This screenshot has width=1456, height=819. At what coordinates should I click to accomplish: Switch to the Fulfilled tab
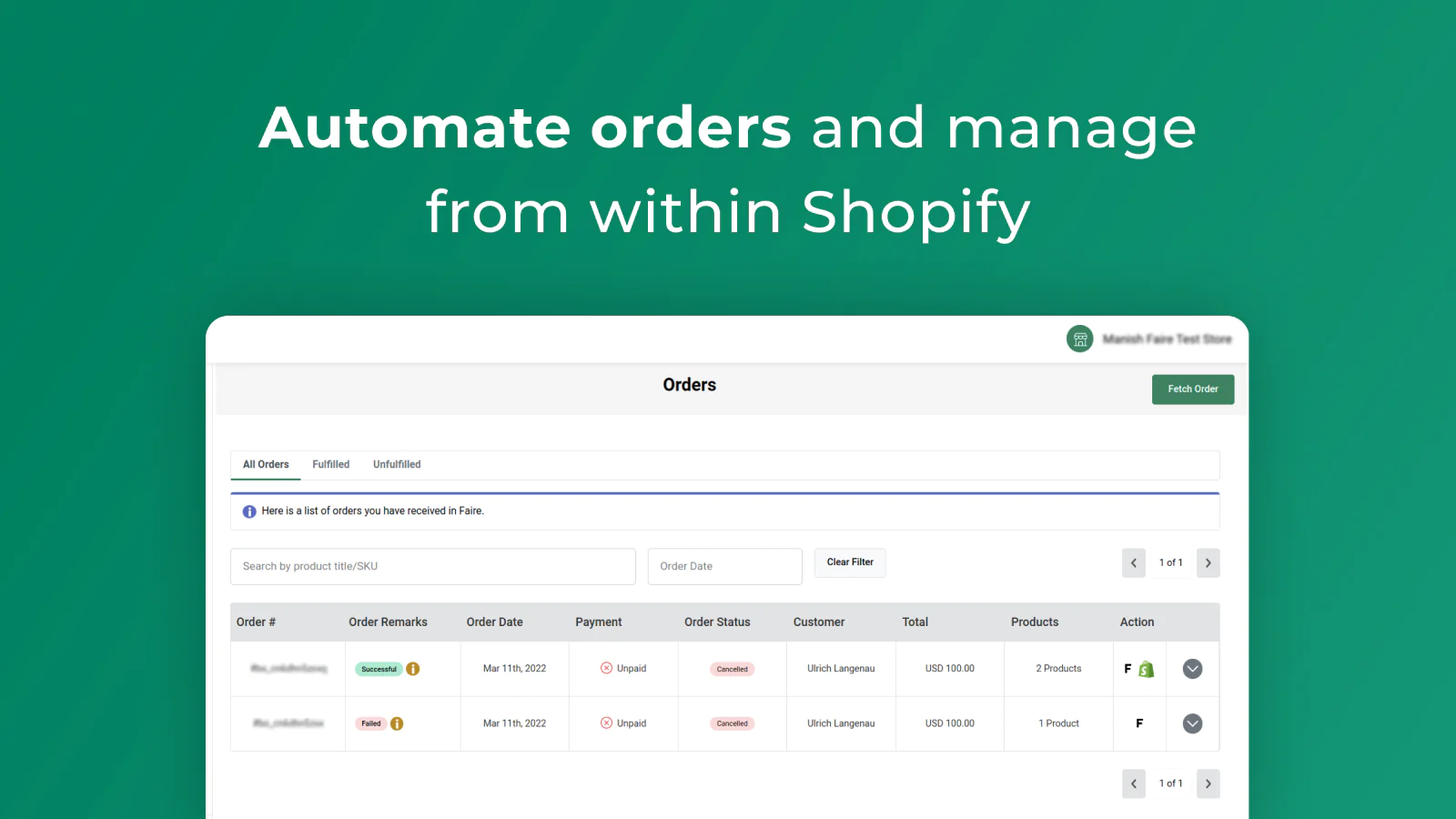coord(331,465)
